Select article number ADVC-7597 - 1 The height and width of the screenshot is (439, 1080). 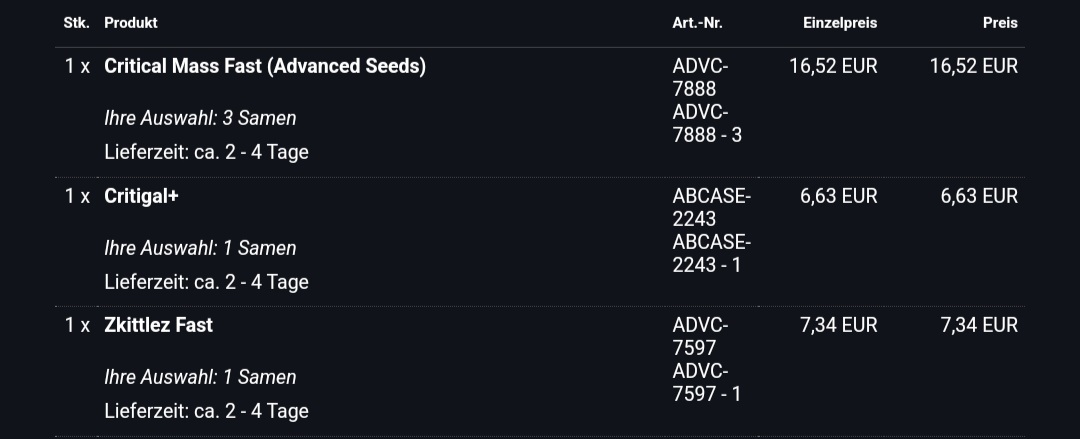click(707, 382)
